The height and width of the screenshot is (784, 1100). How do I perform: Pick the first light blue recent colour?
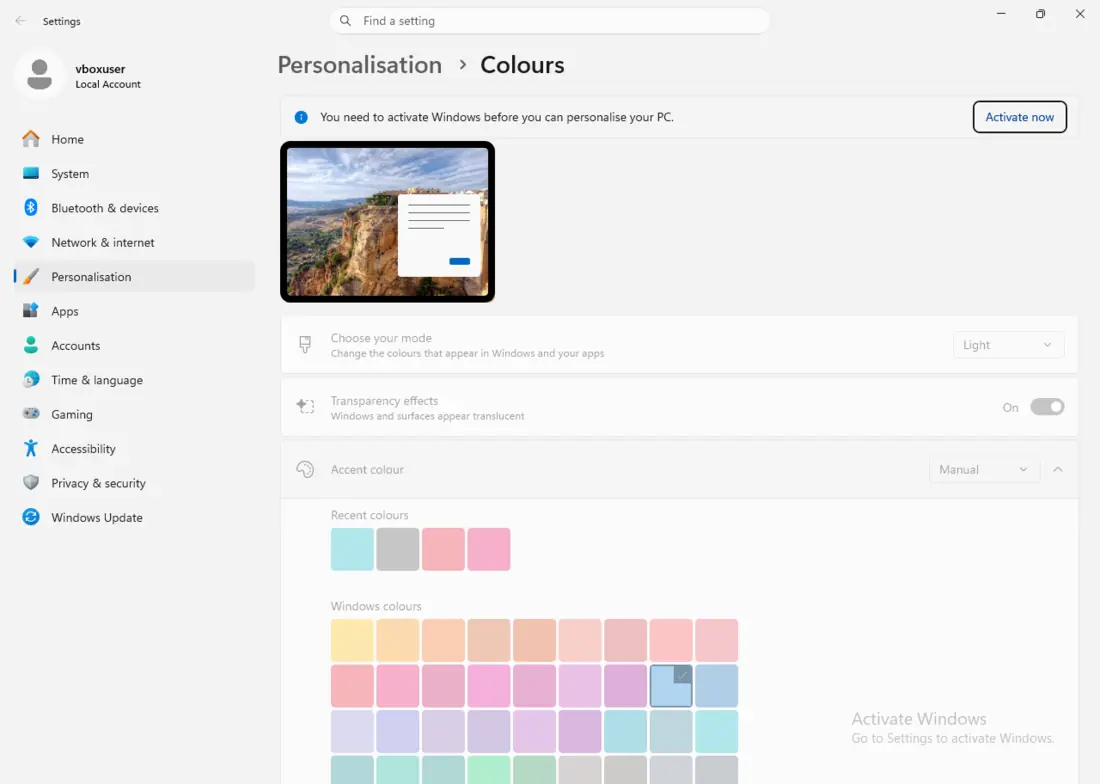352,549
